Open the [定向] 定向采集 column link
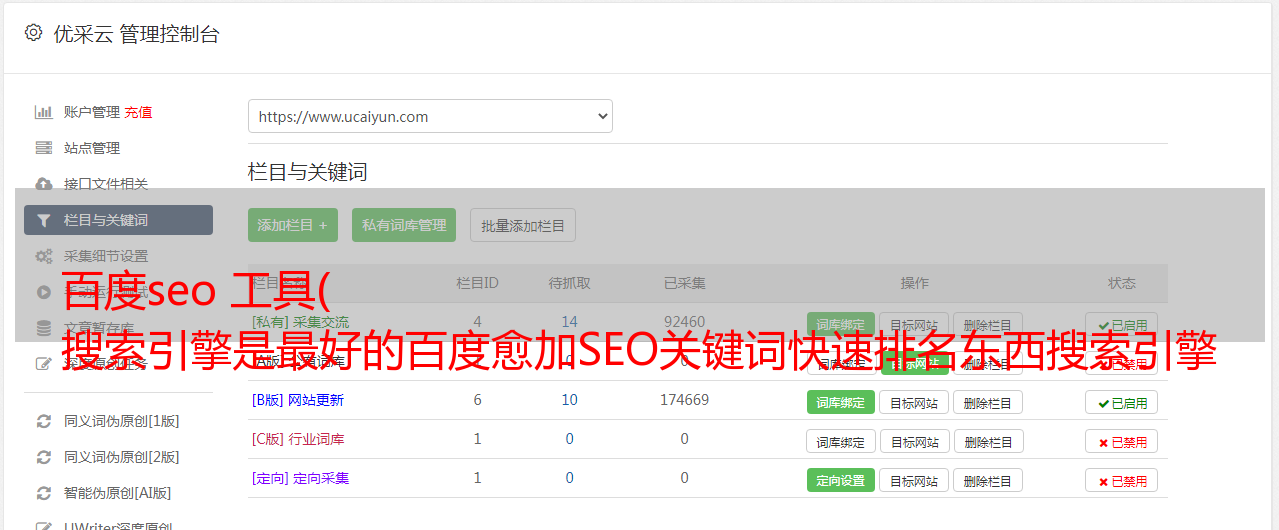Image resolution: width=1279 pixels, height=530 pixels. 300,478
